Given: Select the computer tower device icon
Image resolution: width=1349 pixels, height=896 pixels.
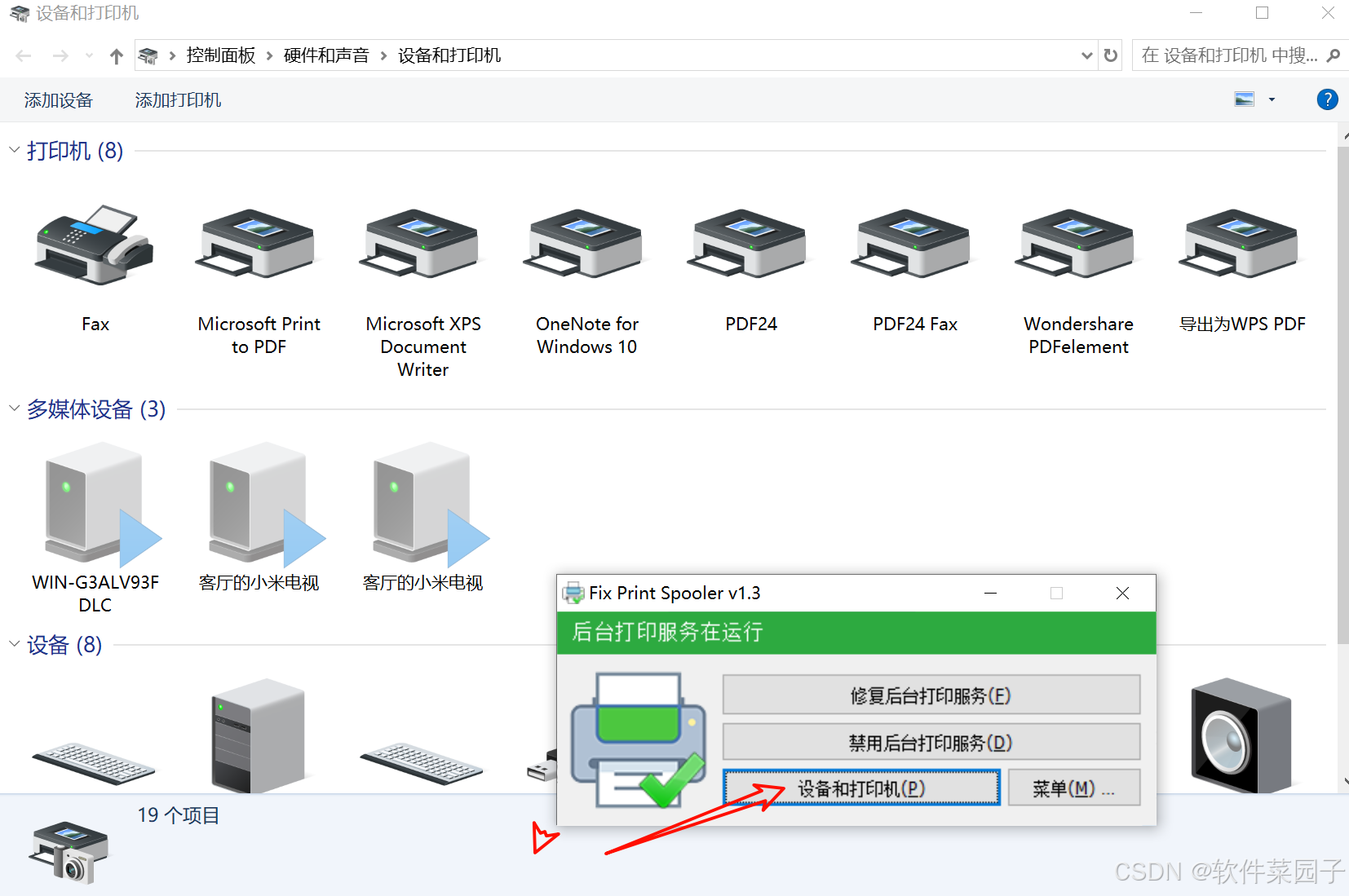Looking at the screenshot, I should 259,735.
